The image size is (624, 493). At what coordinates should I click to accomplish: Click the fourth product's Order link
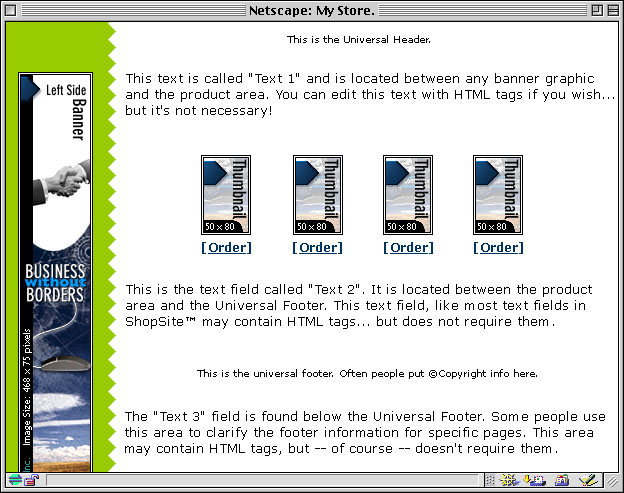tap(498, 247)
